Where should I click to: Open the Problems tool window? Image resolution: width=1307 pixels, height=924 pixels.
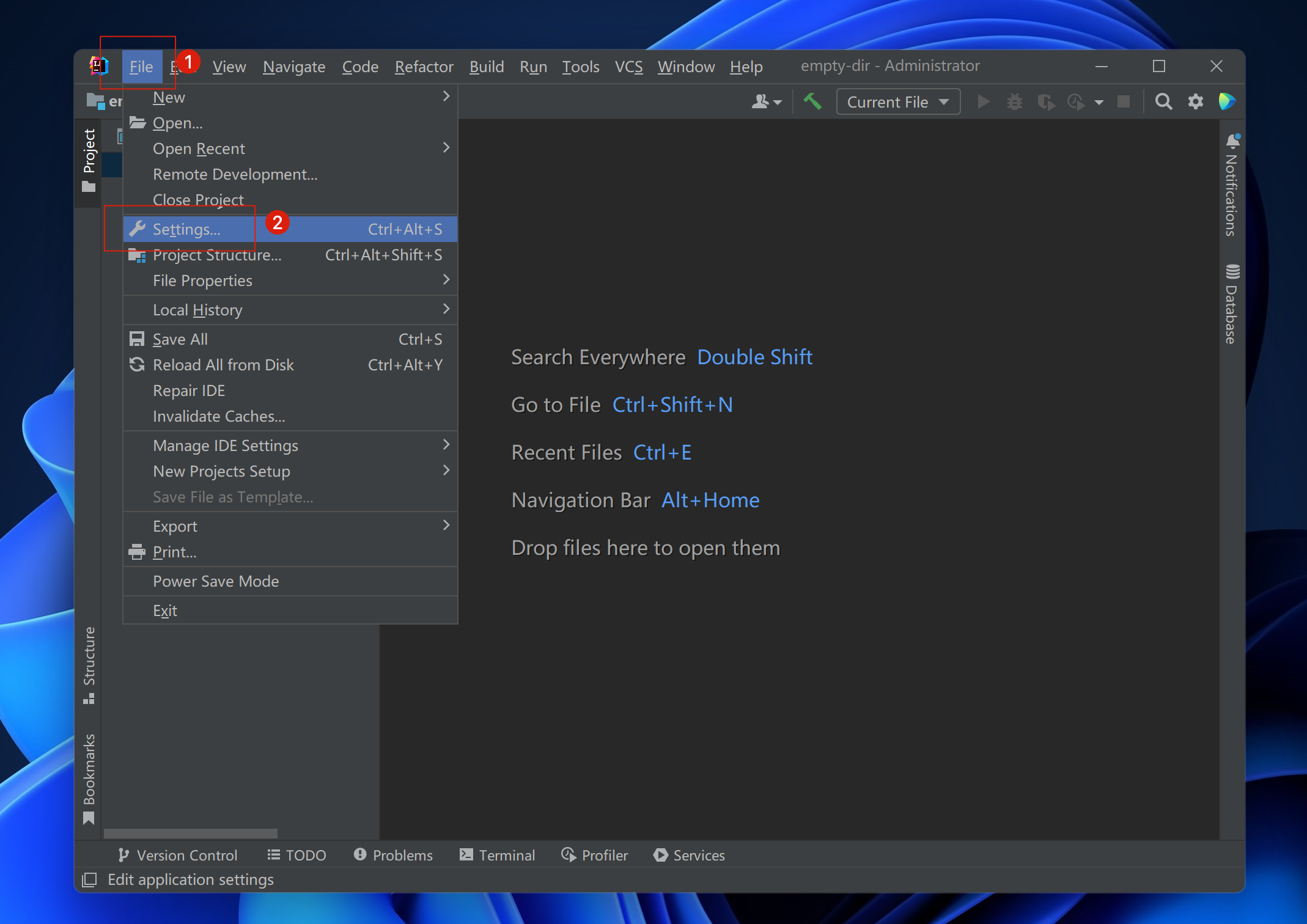393,855
